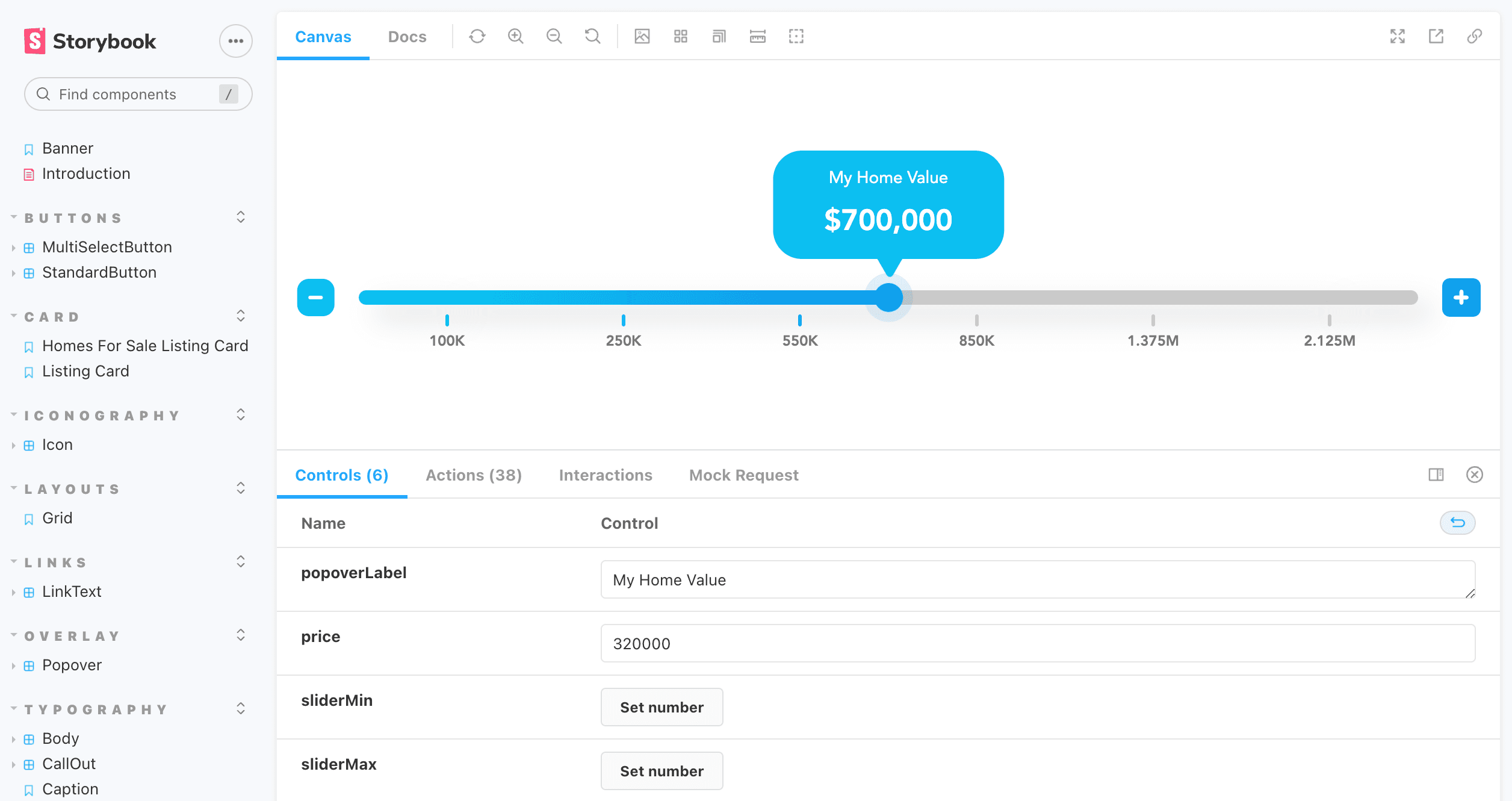Expand the Popover component in sidebar
Viewport: 1512px width, 801px height.
pos(72,665)
